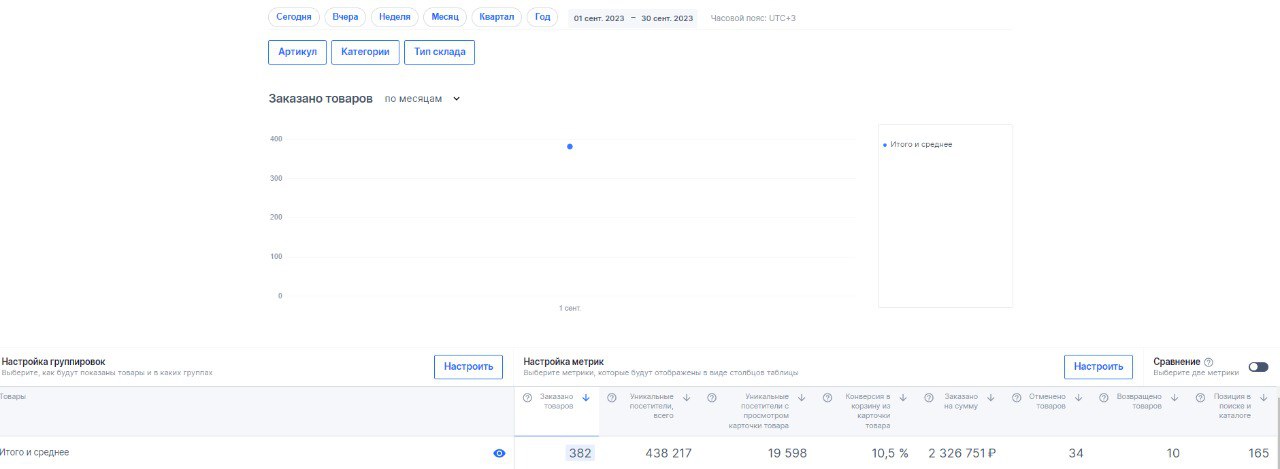Select the Неделя period filter
The height and width of the screenshot is (469, 1280).
tap(395, 17)
